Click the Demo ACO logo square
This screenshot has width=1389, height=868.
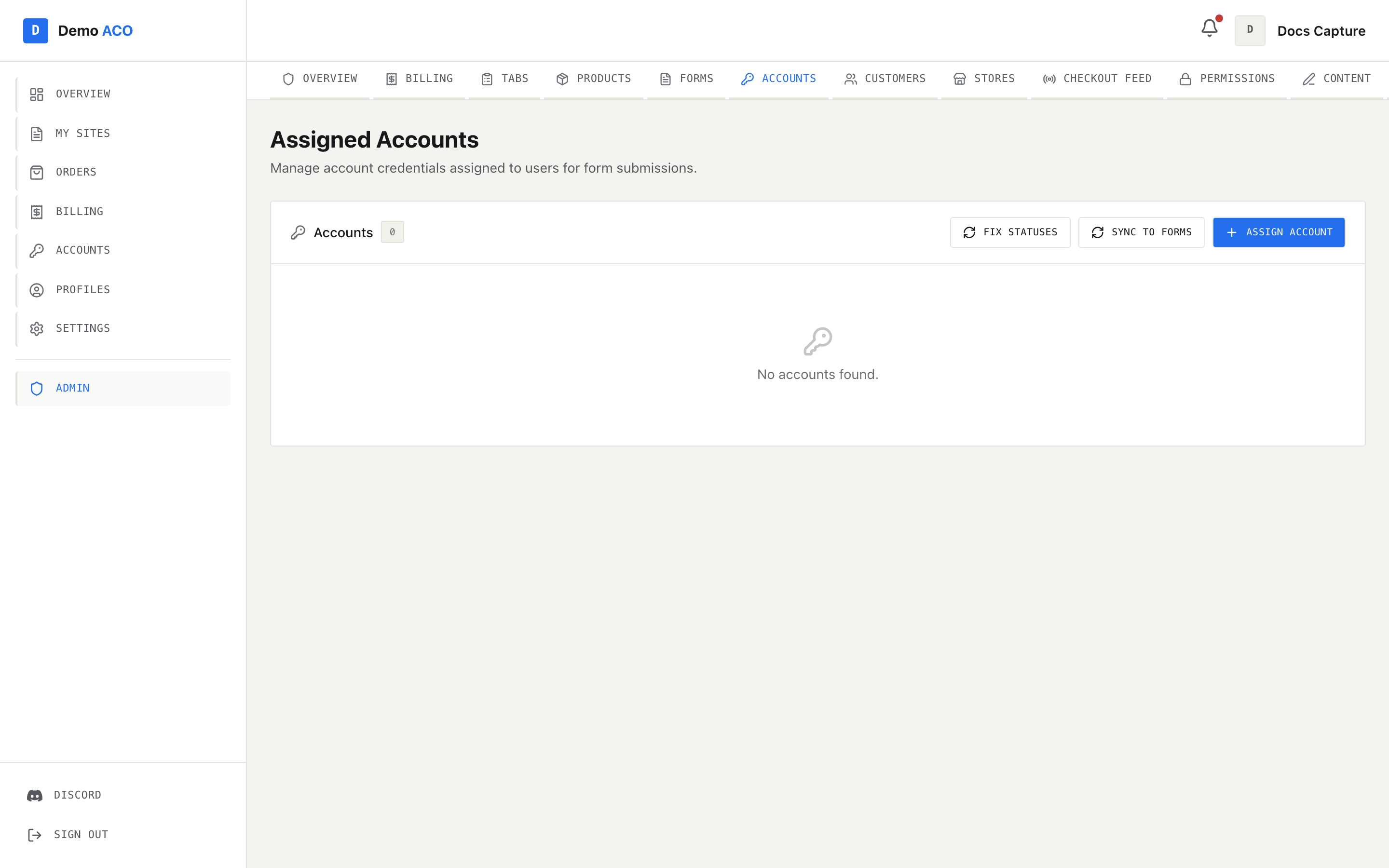point(36,31)
